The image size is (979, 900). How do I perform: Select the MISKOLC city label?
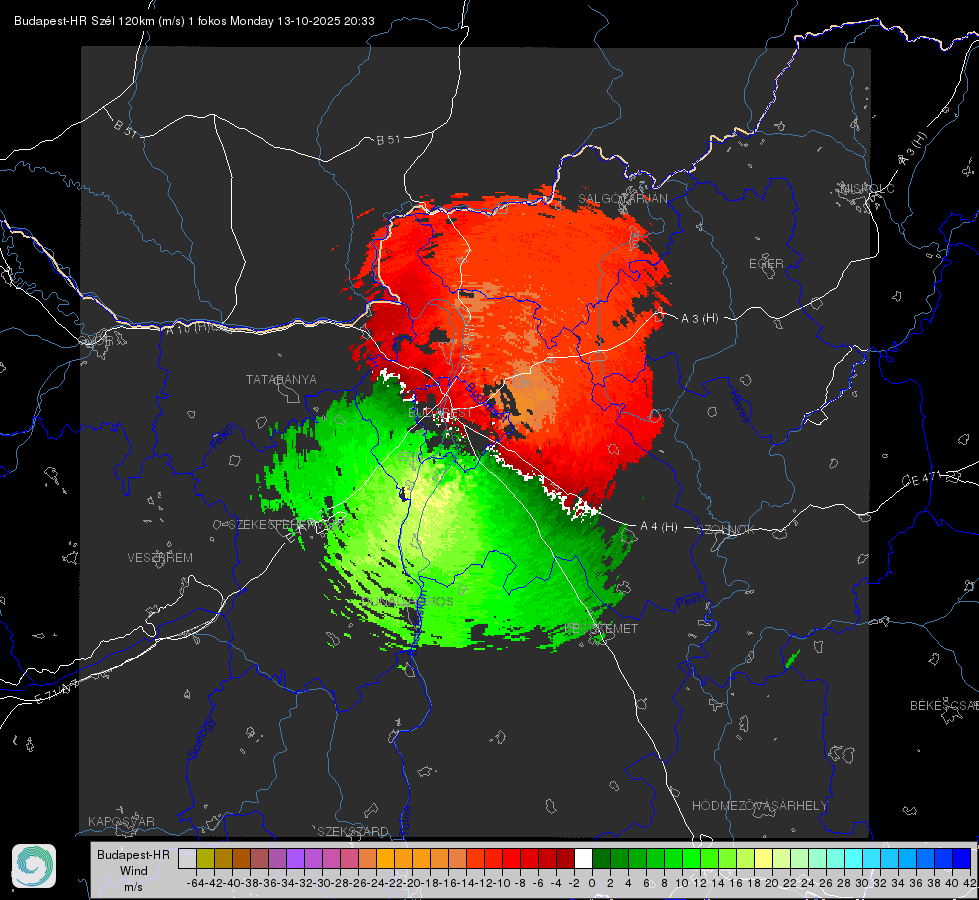(868, 188)
